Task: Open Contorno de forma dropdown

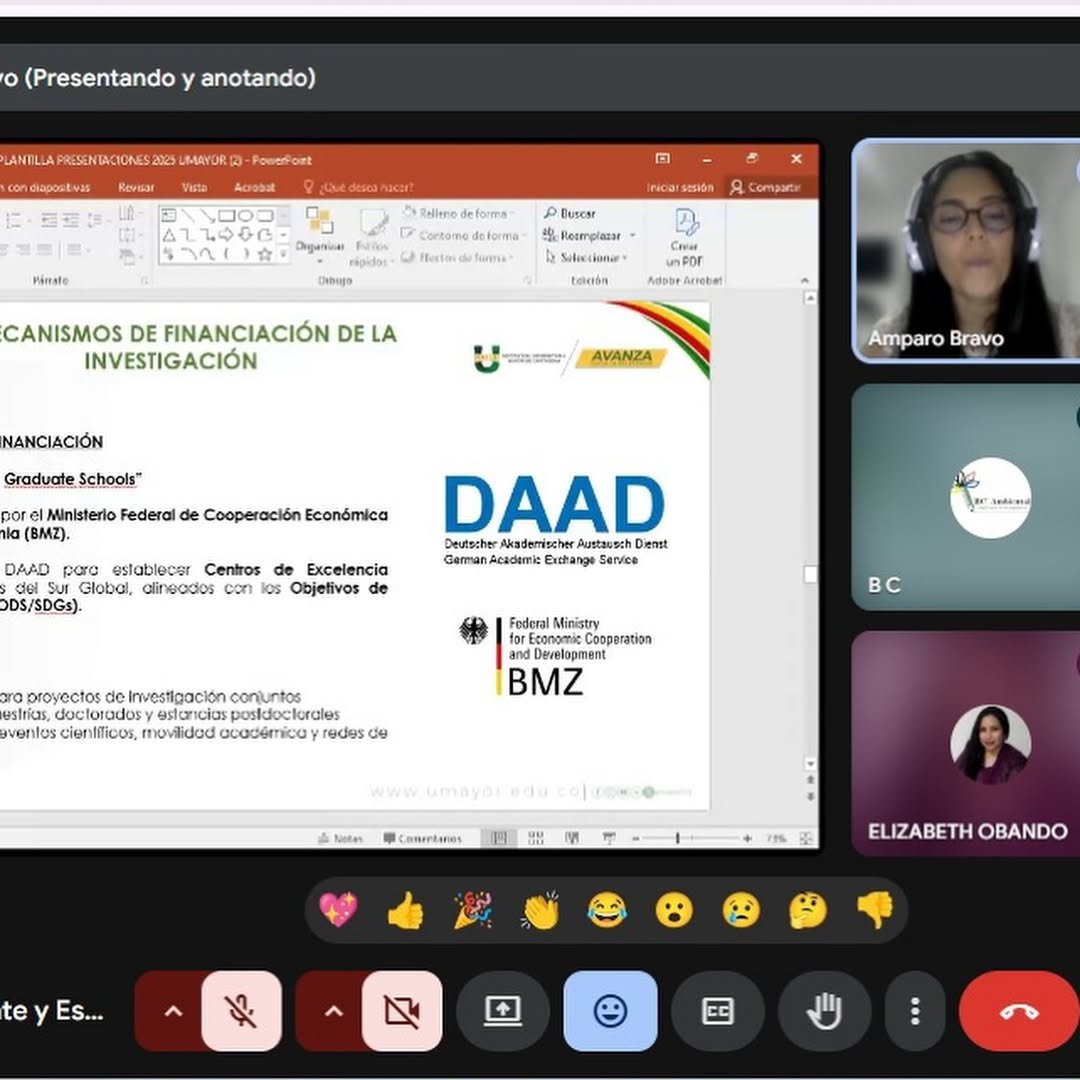Action: point(463,236)
